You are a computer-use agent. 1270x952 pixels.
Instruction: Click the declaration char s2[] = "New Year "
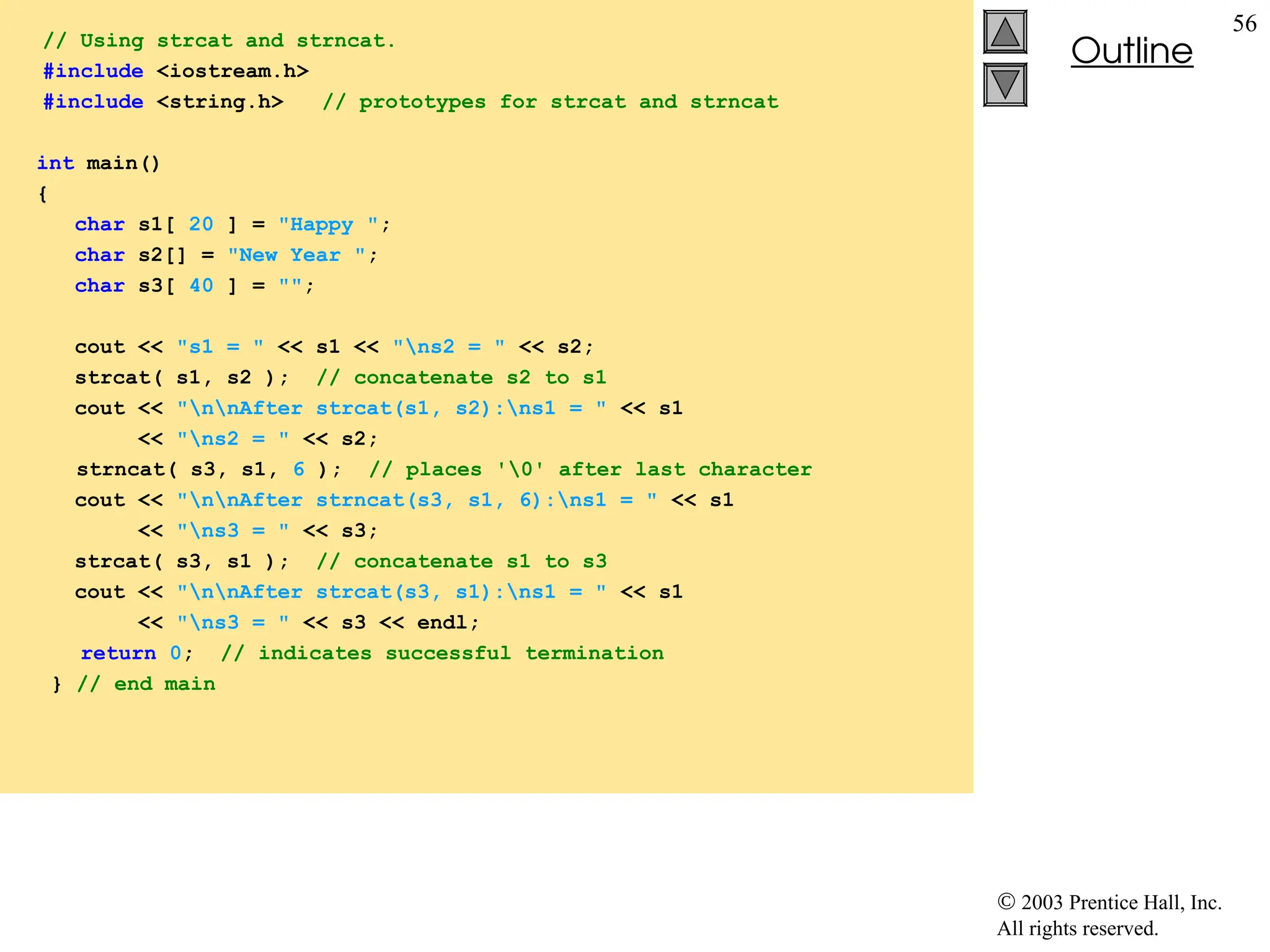point(226,255)
